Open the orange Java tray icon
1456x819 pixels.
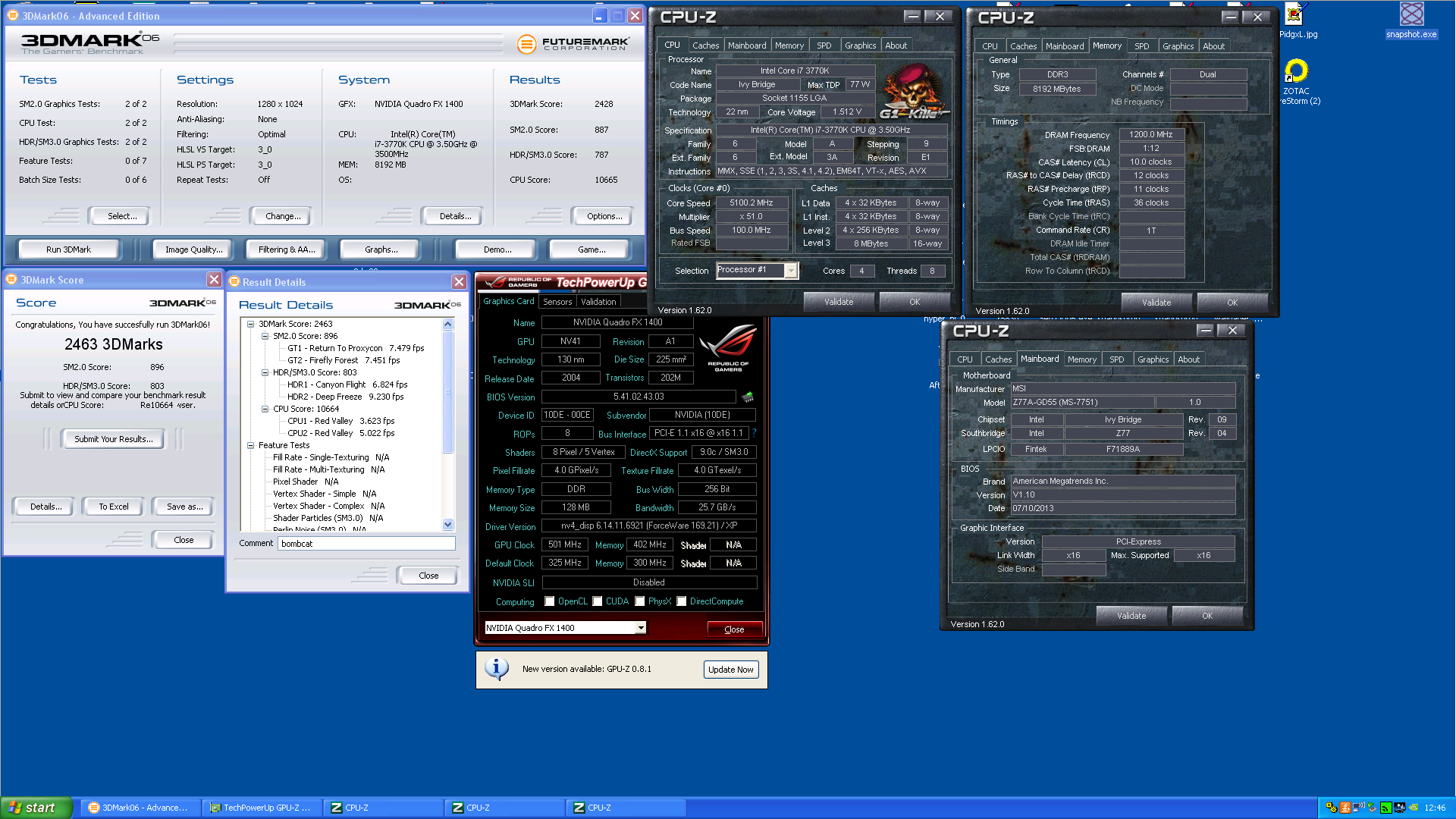tap(1345, 808)
